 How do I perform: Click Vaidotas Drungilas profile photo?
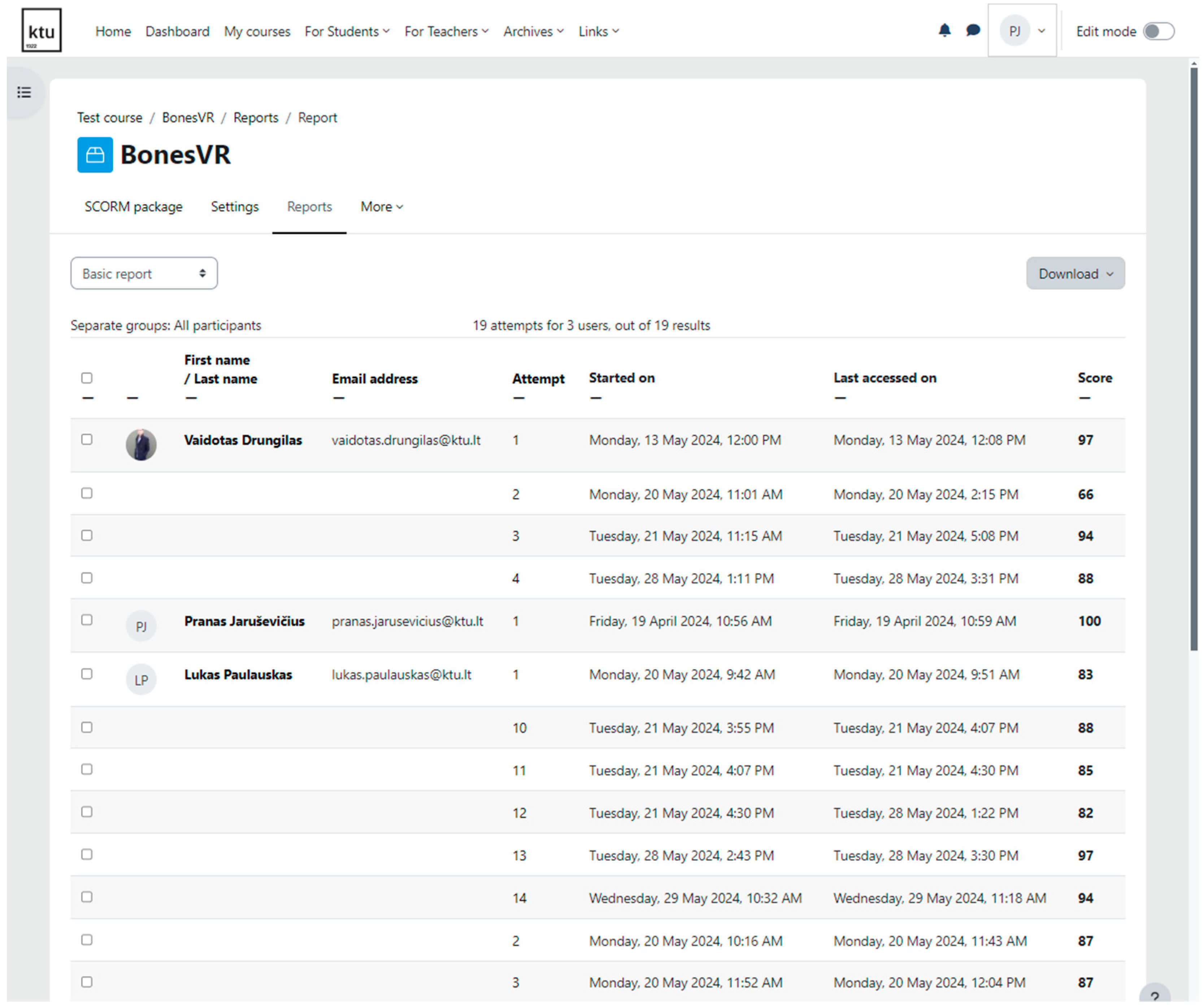[141, 445]
